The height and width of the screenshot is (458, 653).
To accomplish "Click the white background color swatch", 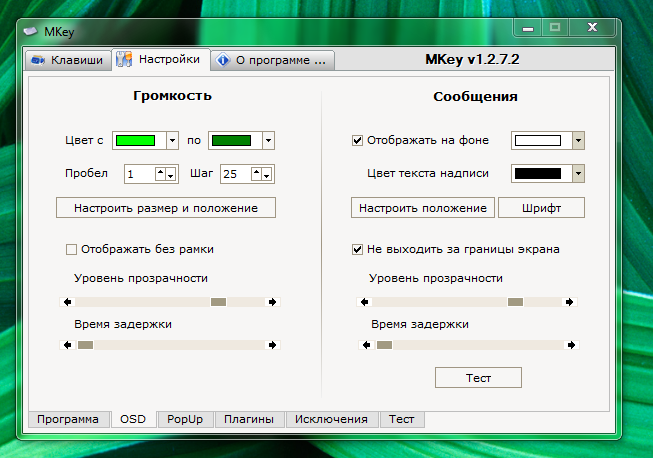I will point(540,141).
